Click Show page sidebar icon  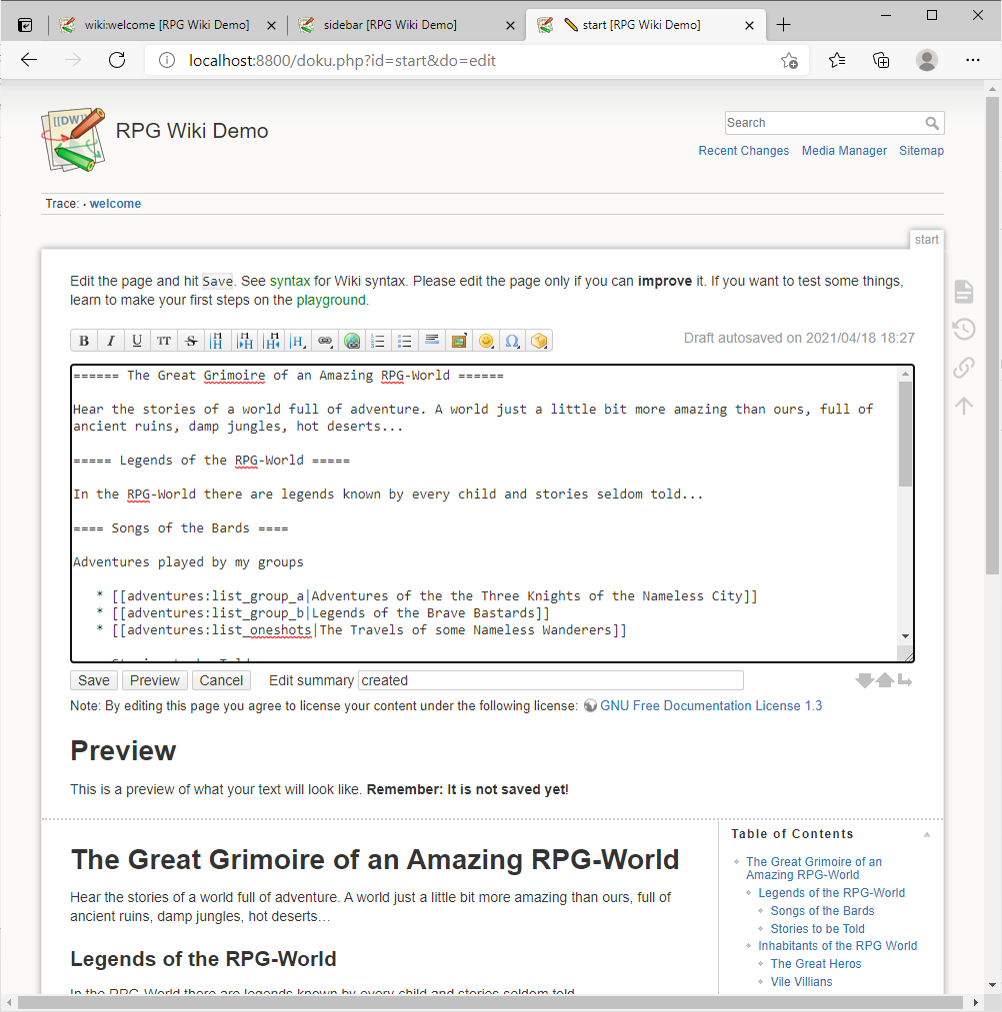pos(964,292)
